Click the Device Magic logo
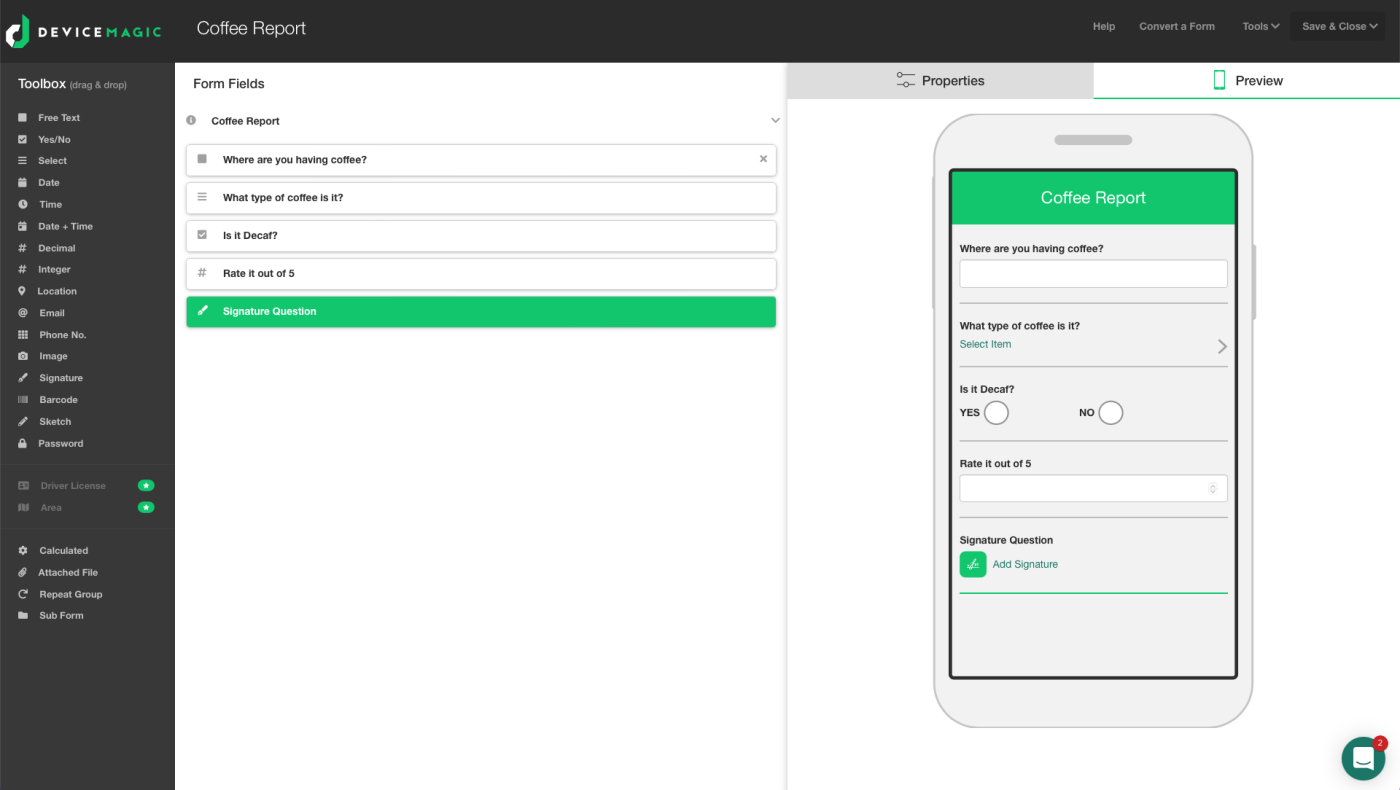The image size is (1400, 790). click(82, 31)
